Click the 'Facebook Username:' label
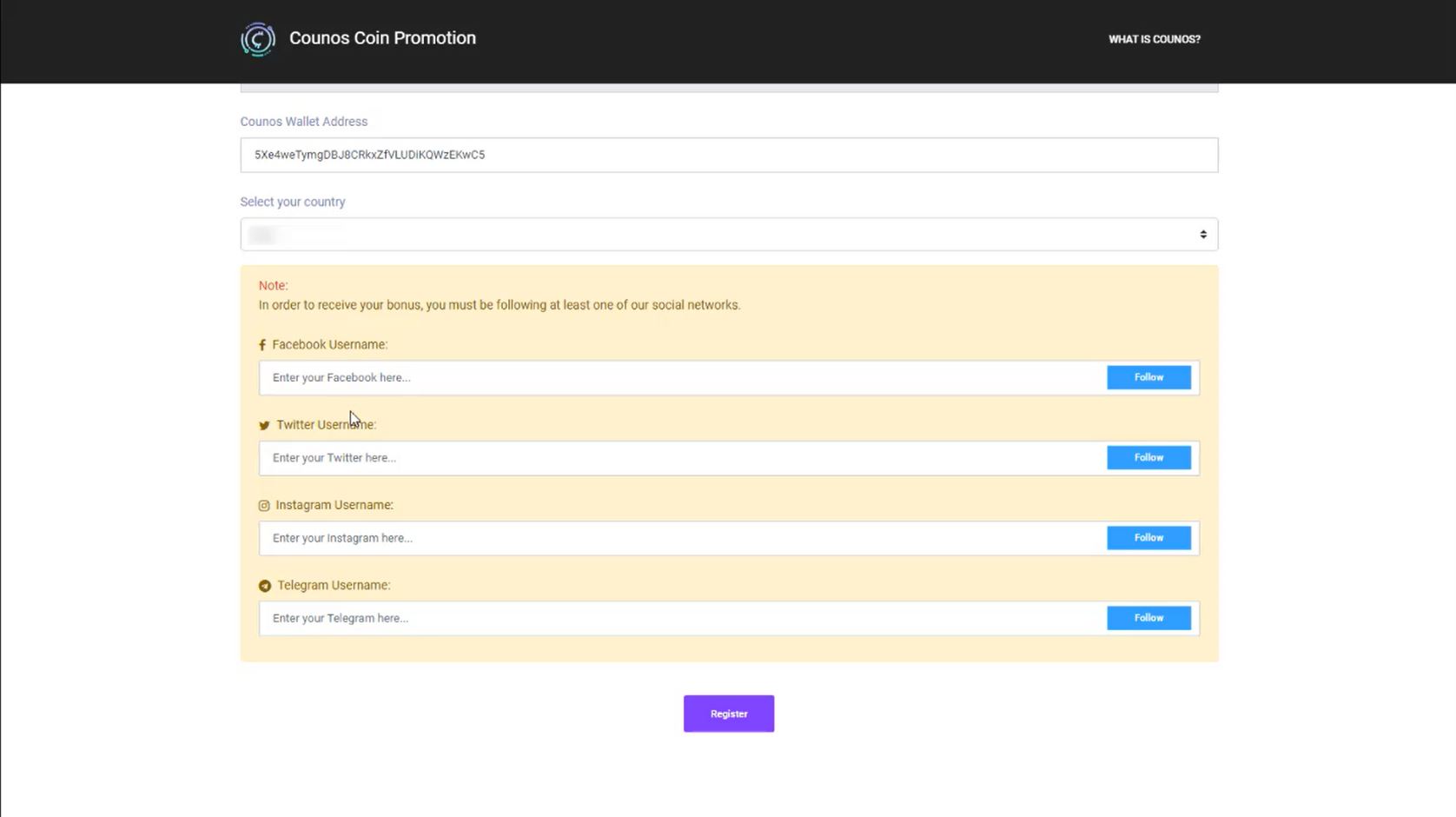This screenshot has width=1456, height=817. [330, 345]
